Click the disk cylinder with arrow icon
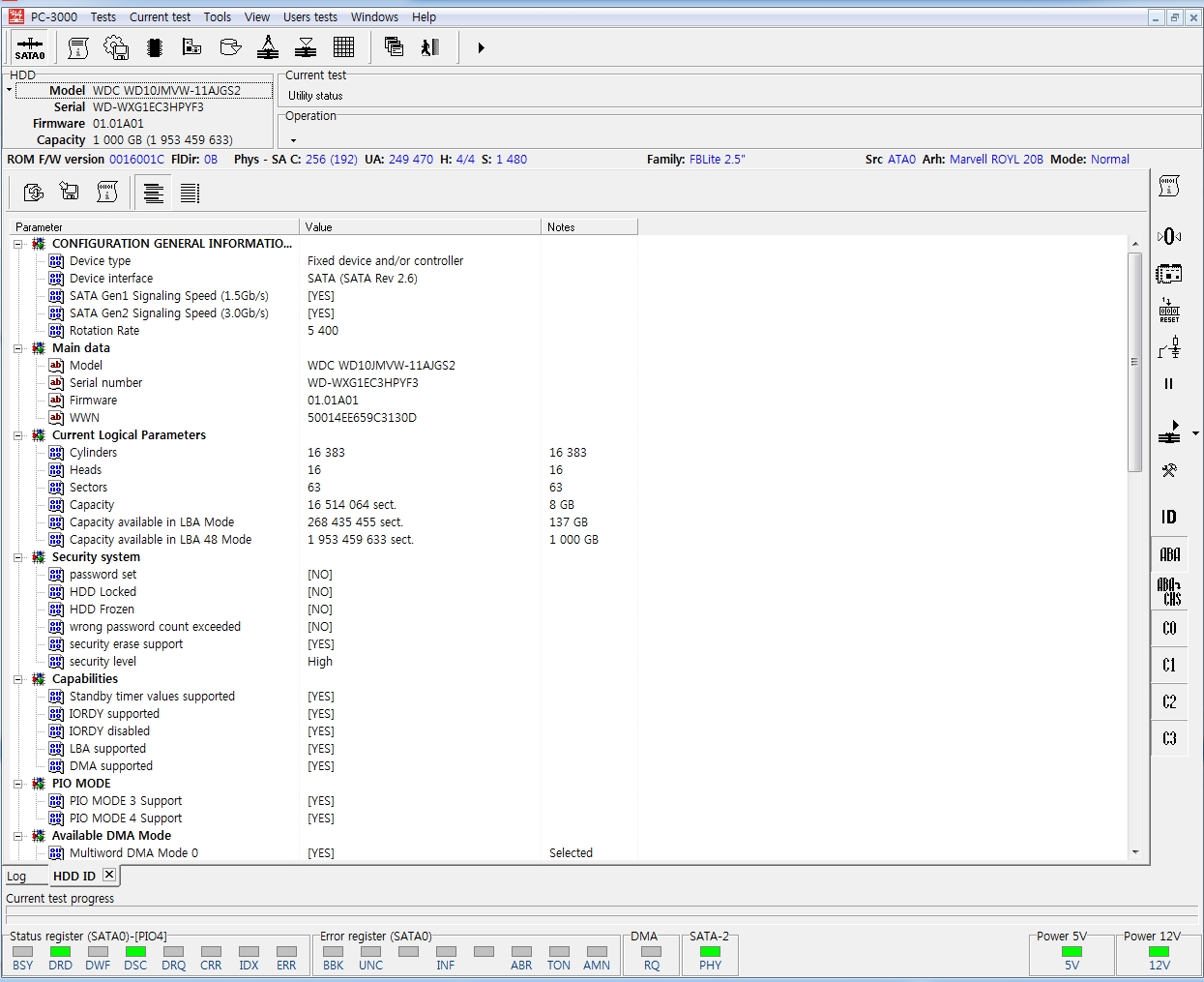This screenshot has width=1204, height=982. (x=230, y=47)
